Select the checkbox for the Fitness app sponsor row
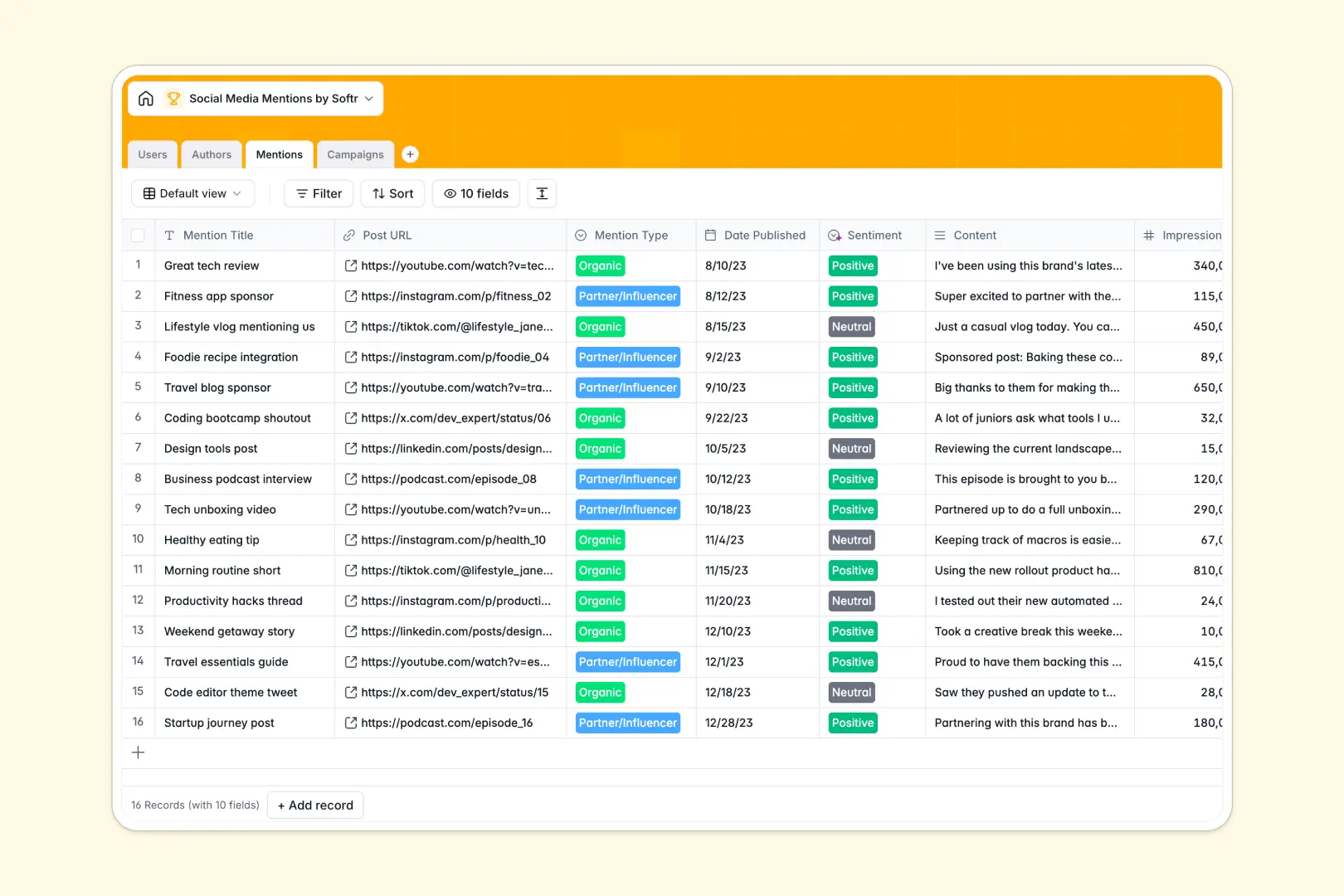This screenshot has width=1344, height=896. tap(138, 296)
